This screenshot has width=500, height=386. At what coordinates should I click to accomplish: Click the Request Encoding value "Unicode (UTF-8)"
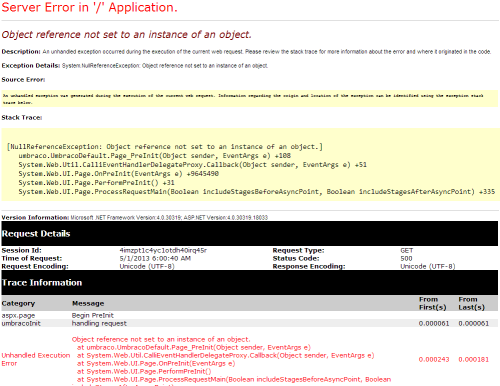pos(147,266)
